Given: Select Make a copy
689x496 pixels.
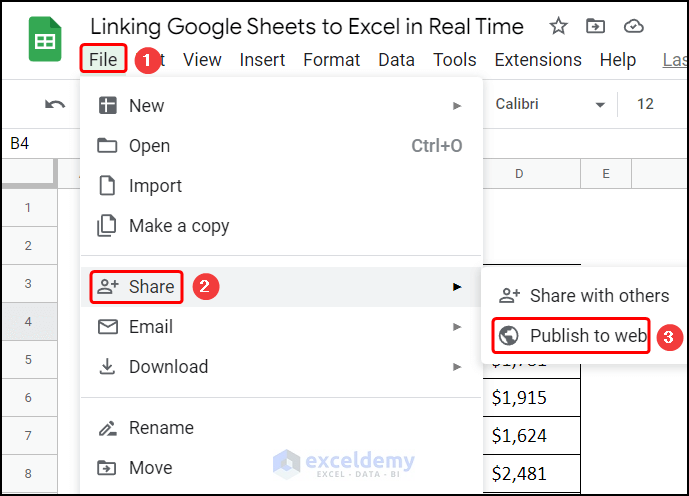Looking at the screenshot, I should [x=281, y=226].
